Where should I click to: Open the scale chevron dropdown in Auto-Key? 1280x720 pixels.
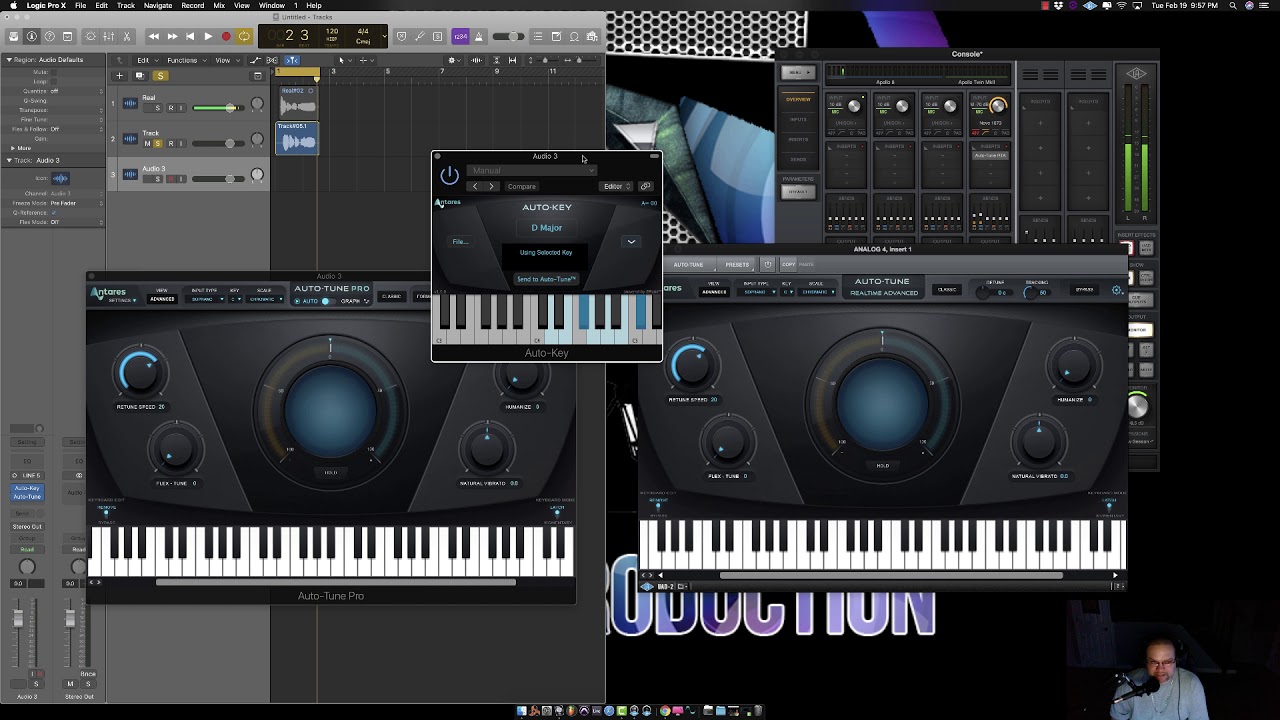point(631,241)
